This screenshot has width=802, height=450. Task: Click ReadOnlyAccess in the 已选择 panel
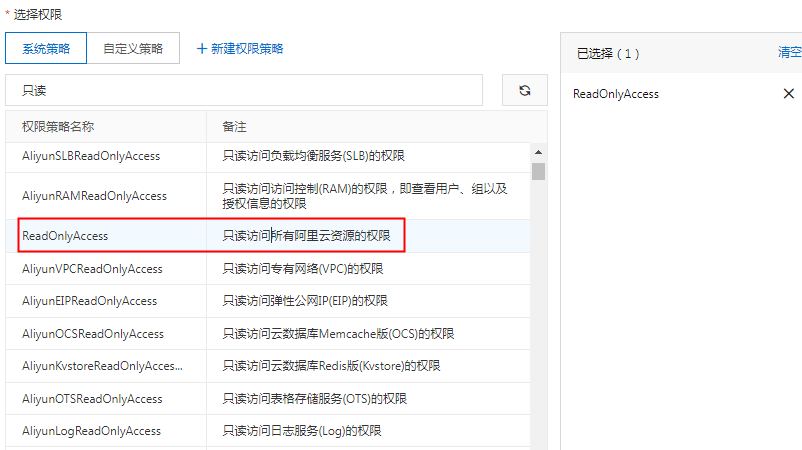coord(616,94)
